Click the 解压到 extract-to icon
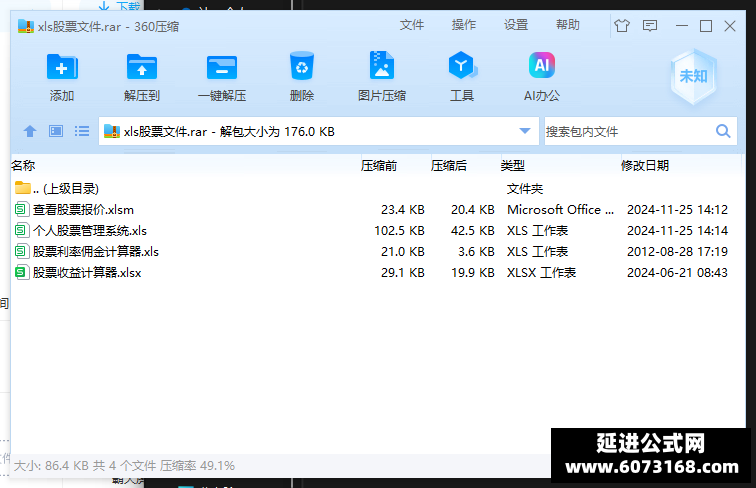756x488 pixels. coord(141,67)
